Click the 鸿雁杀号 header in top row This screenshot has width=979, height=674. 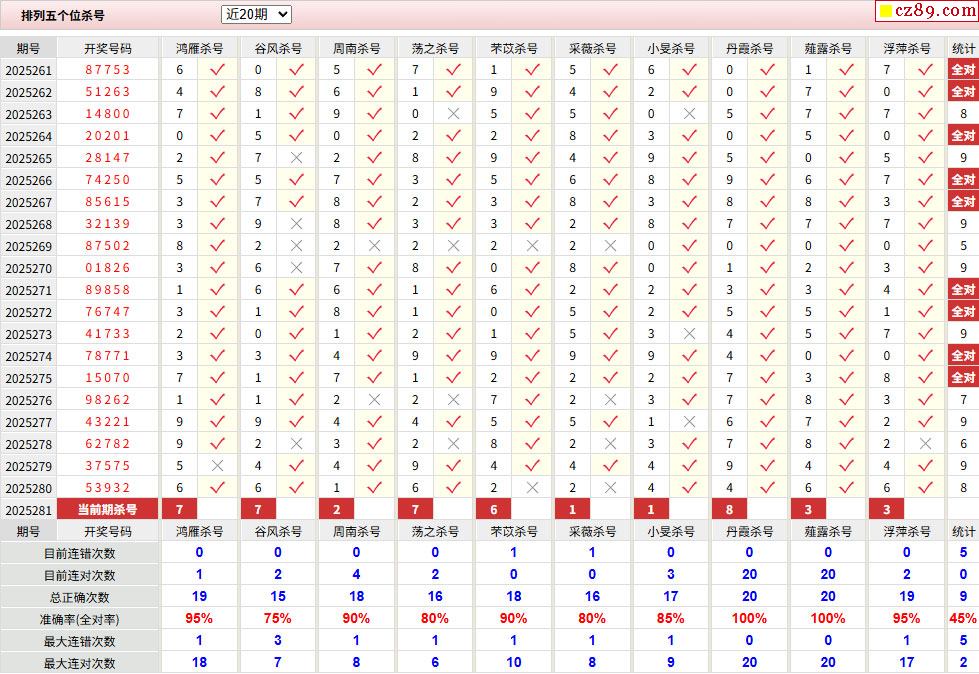[x=199, y=48]
